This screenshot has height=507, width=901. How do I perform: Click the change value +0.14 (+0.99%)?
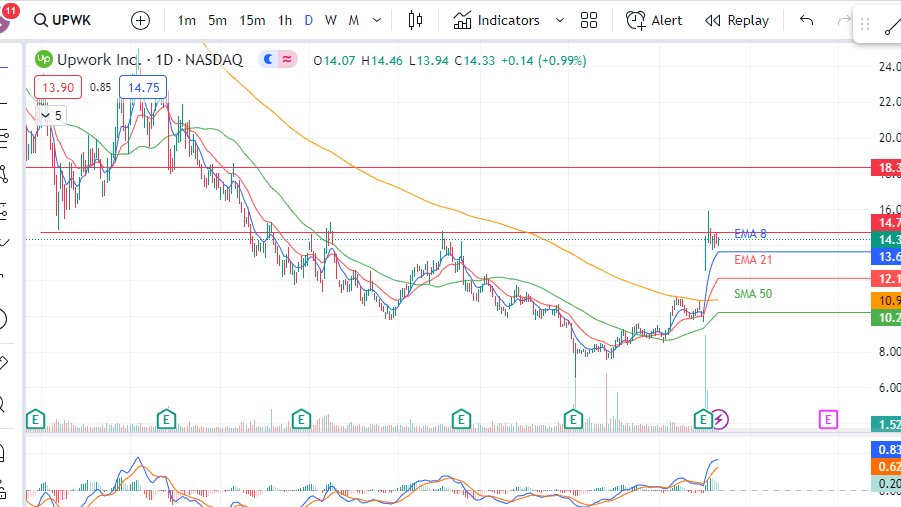544,60
